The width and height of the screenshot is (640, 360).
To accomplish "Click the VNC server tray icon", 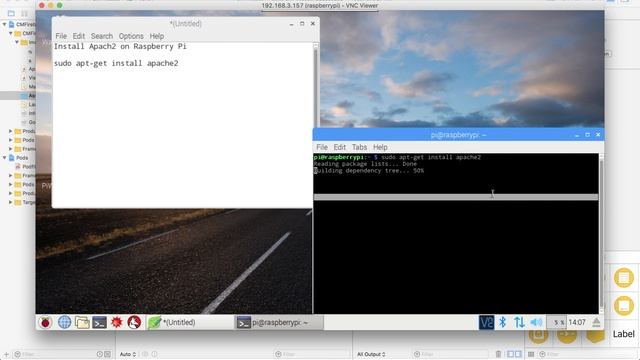I will [x=486, y=322].
